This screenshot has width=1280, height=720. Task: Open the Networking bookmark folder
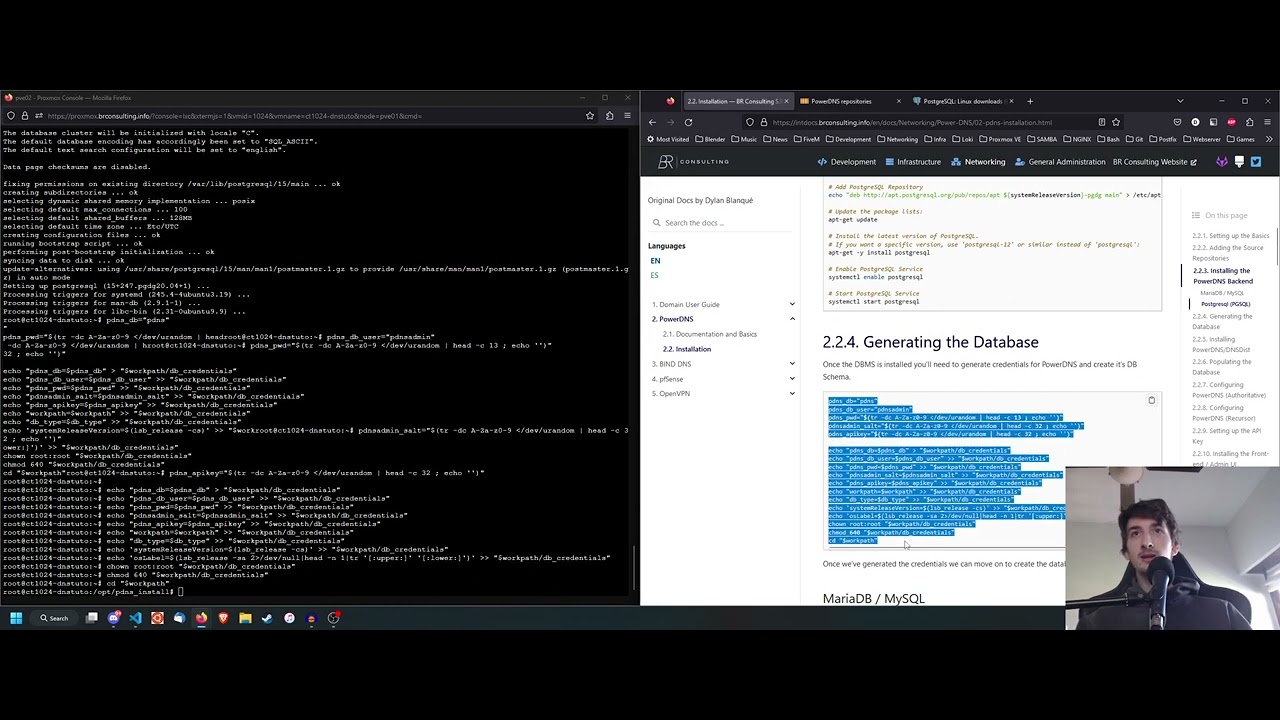pyautogui.click(x=897, y=139)
